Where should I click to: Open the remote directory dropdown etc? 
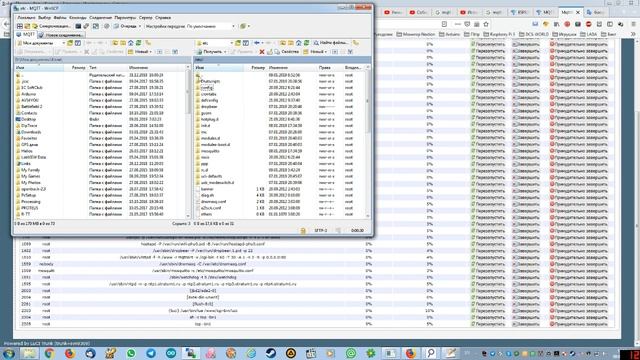click(215, 43)
